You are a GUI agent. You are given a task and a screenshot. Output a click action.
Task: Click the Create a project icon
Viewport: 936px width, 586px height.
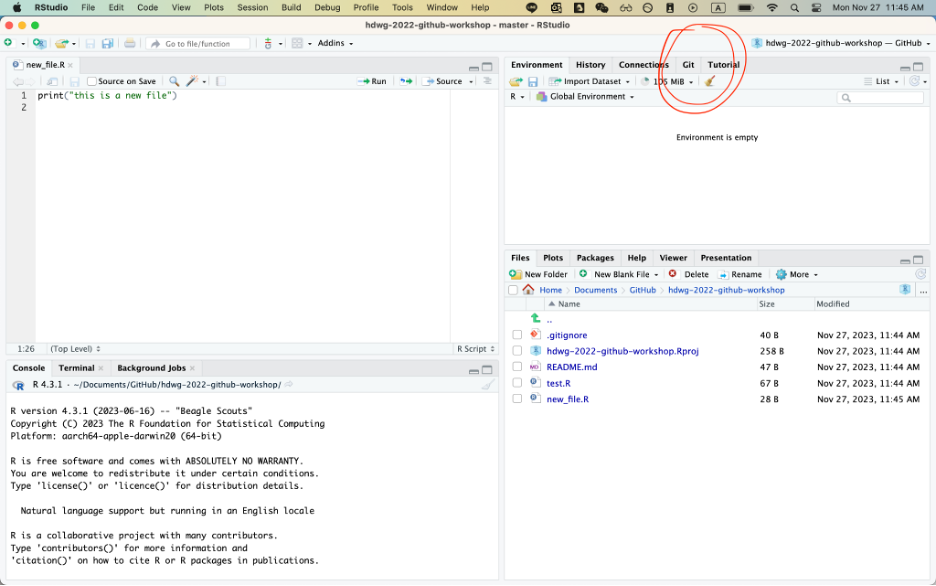pos(39,43)
